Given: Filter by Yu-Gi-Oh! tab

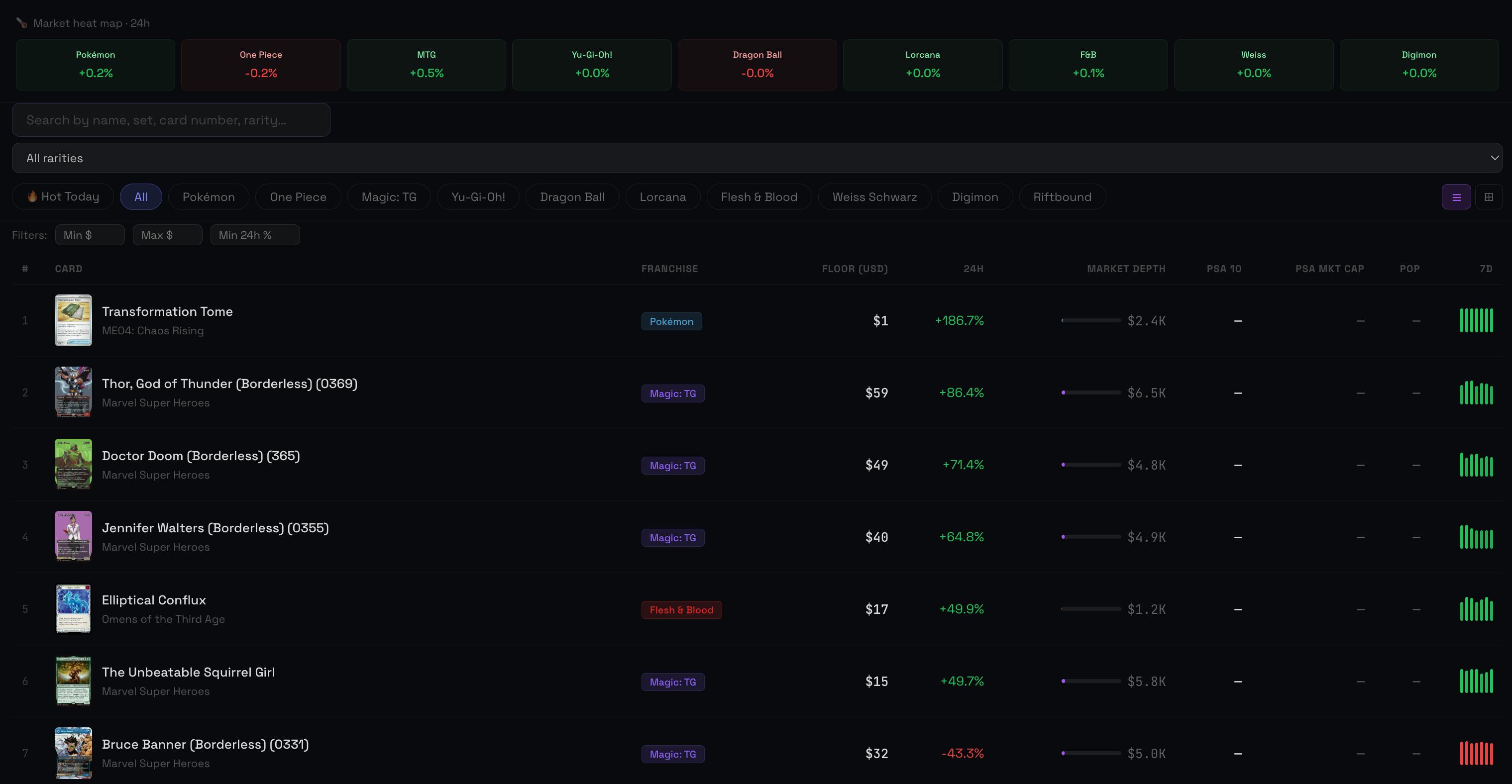Looking at the screenshot, I should pos(478,196).
